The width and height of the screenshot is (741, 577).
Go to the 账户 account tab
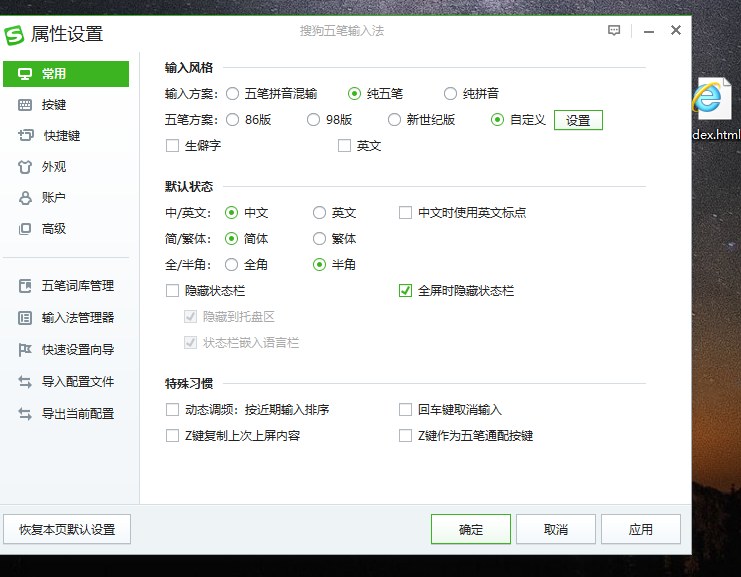(66, 198)
